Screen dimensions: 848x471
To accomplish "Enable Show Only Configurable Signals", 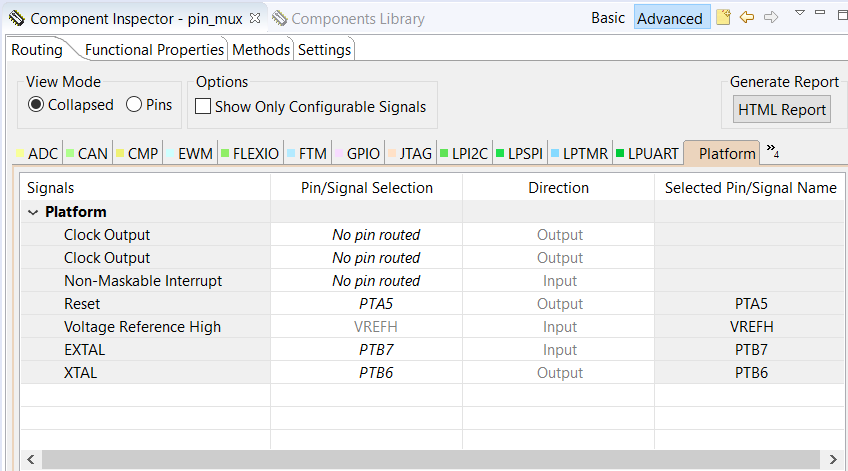I will click(203, 107).
